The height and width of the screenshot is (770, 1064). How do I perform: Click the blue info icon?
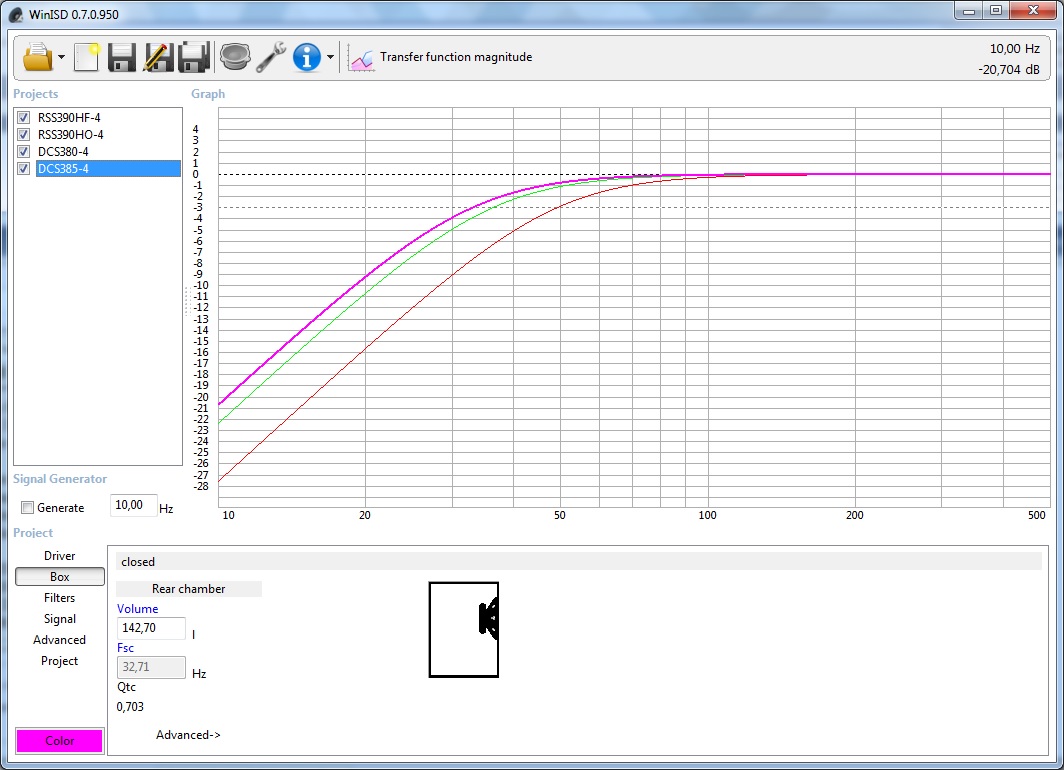pos(307,57)
